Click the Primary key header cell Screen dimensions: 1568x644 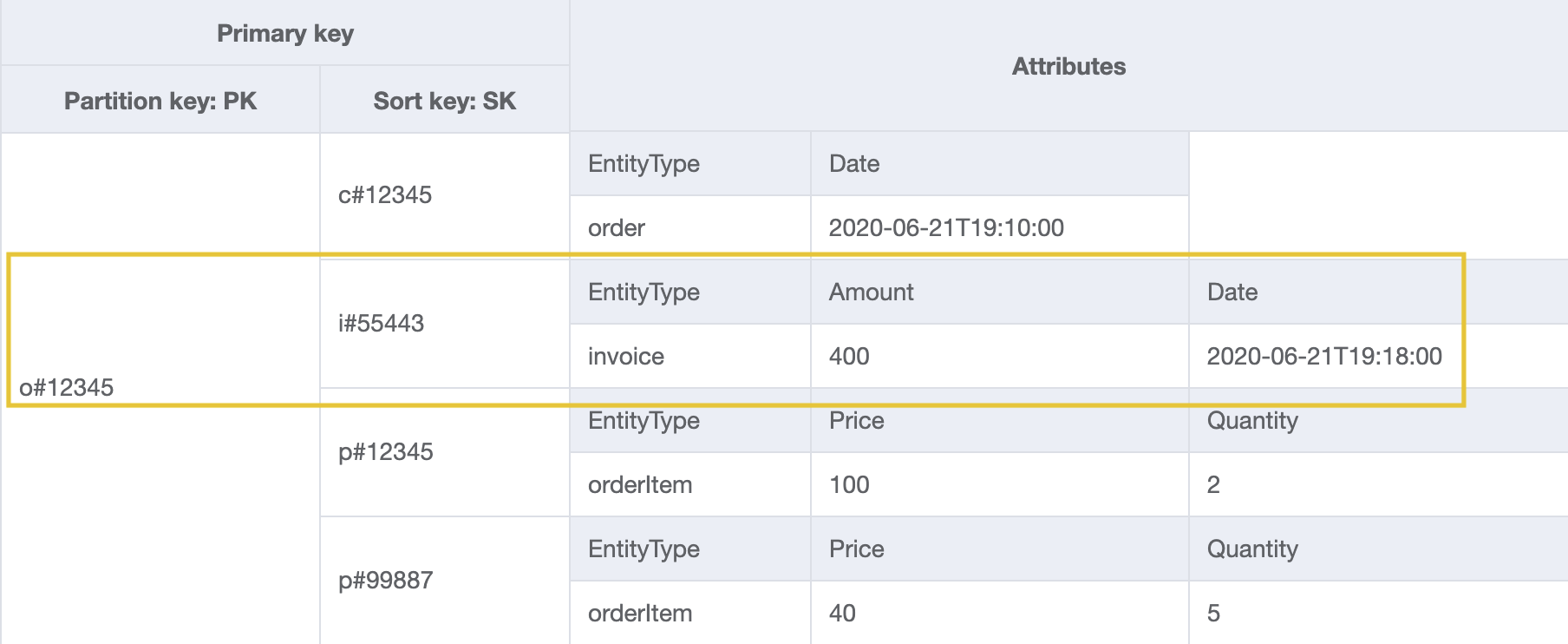(x=284, y=33)
